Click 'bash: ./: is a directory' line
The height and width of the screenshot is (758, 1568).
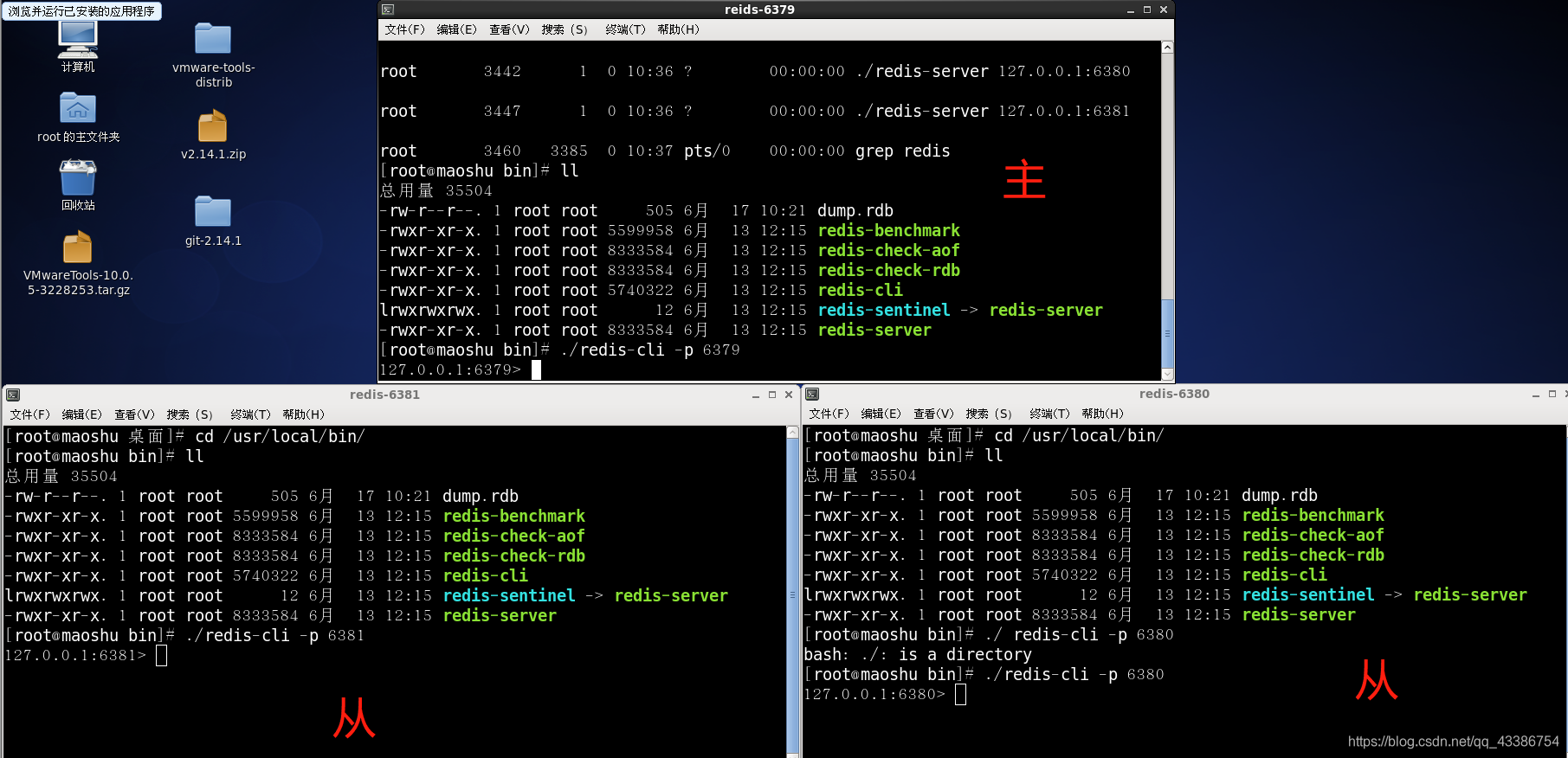(918, 655)
